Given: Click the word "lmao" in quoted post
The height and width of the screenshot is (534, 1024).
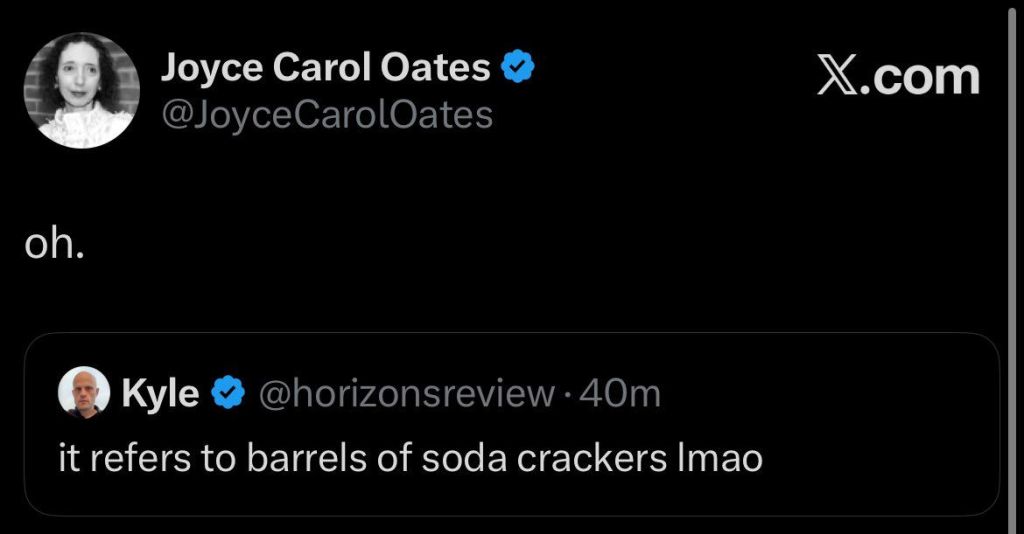Looking at the screenshot, I should pos(718,458).
